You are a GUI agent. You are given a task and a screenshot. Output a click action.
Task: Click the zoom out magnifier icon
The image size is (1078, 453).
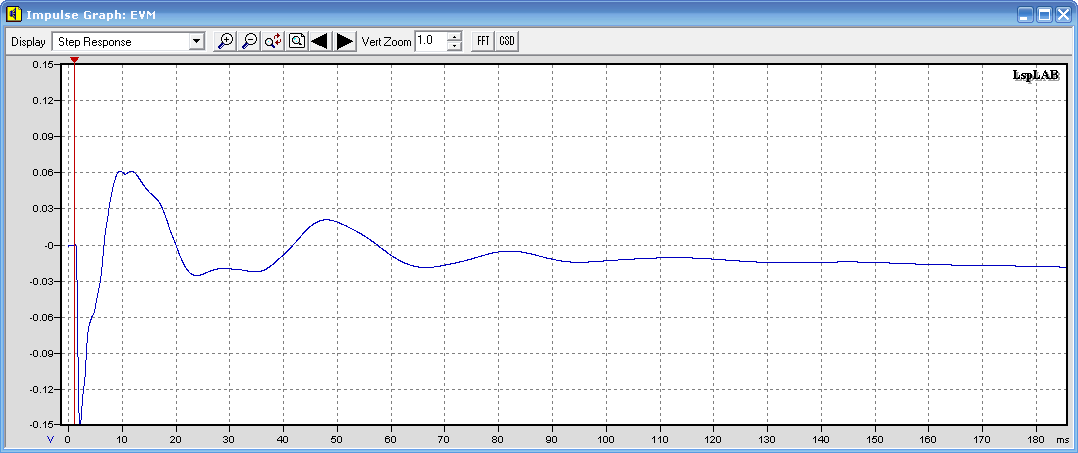[249, 41]
